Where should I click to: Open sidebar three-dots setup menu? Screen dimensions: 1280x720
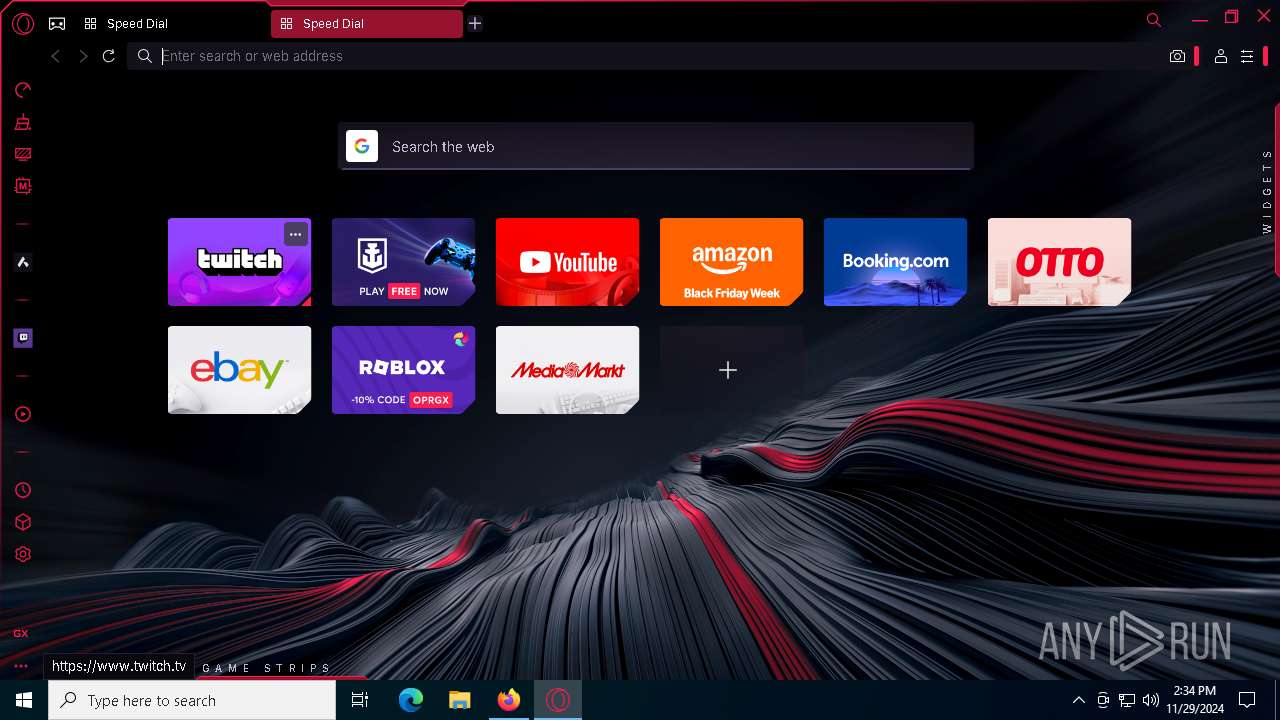pos(21,666)
